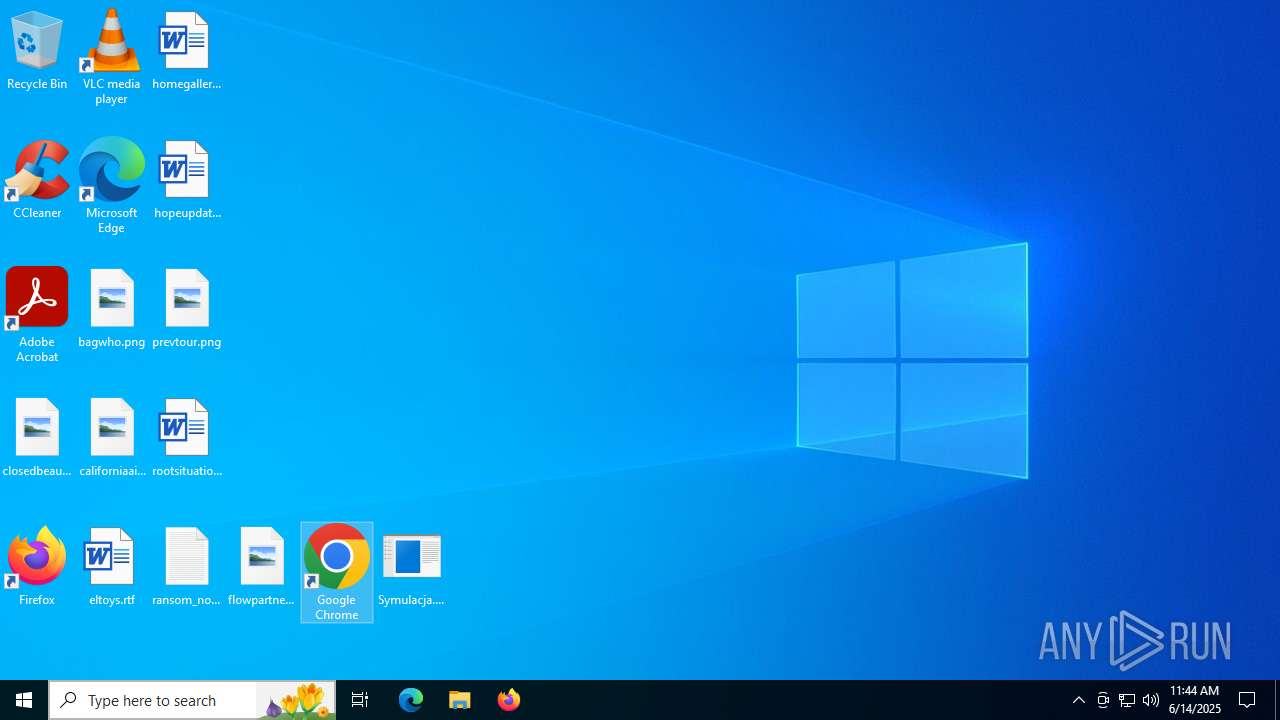Select the hopeupdat... Word document

pyautogui.click(x=186, y=179)
